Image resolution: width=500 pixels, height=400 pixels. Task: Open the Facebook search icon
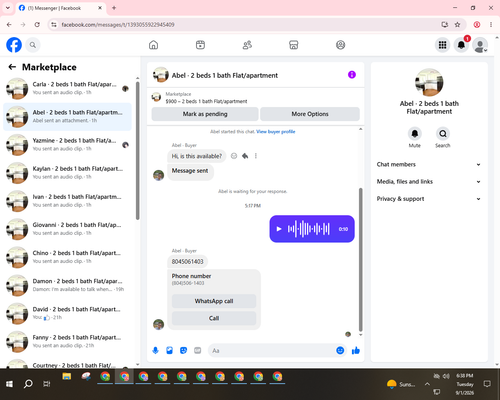33,45
